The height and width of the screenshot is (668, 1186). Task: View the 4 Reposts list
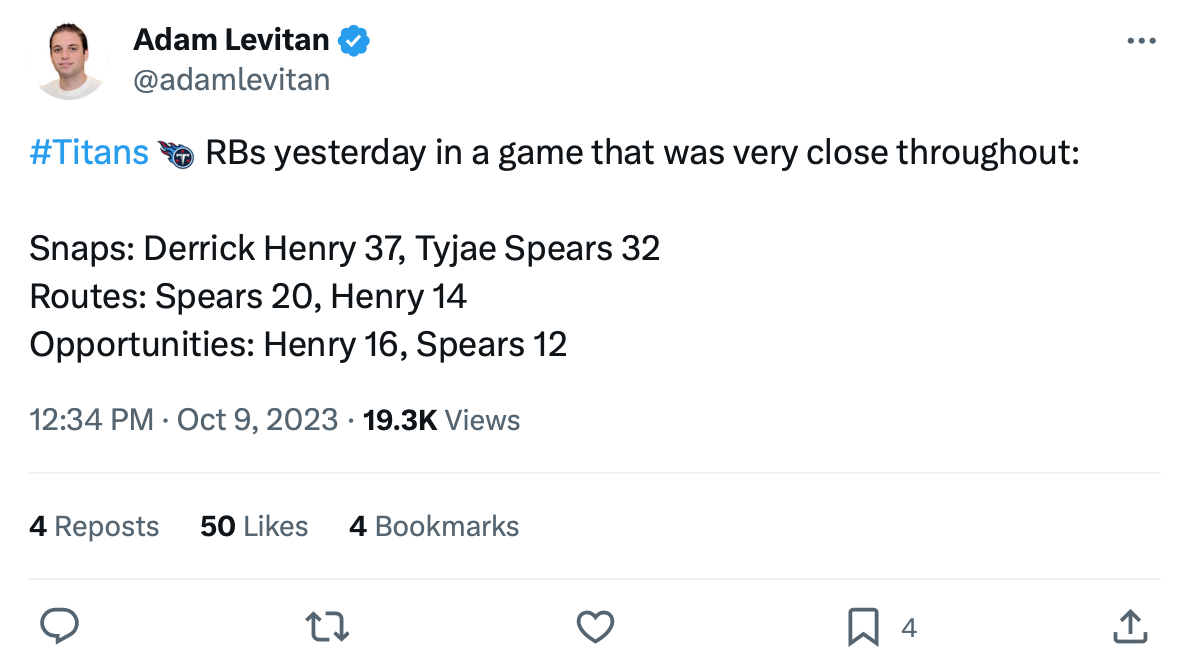(x=94, y=527)
